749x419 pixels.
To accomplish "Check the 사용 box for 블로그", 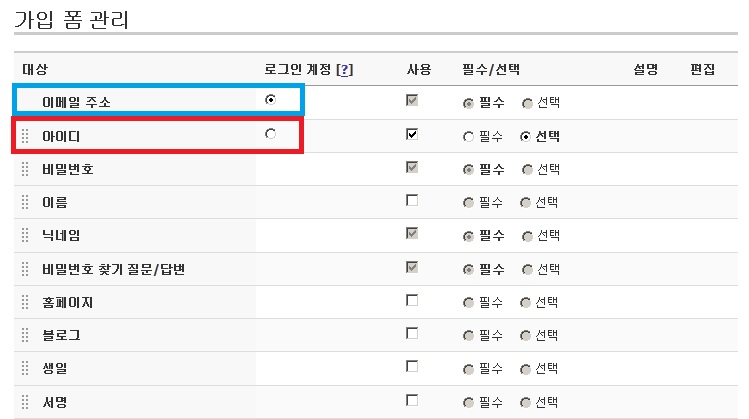I will point(412,333).
